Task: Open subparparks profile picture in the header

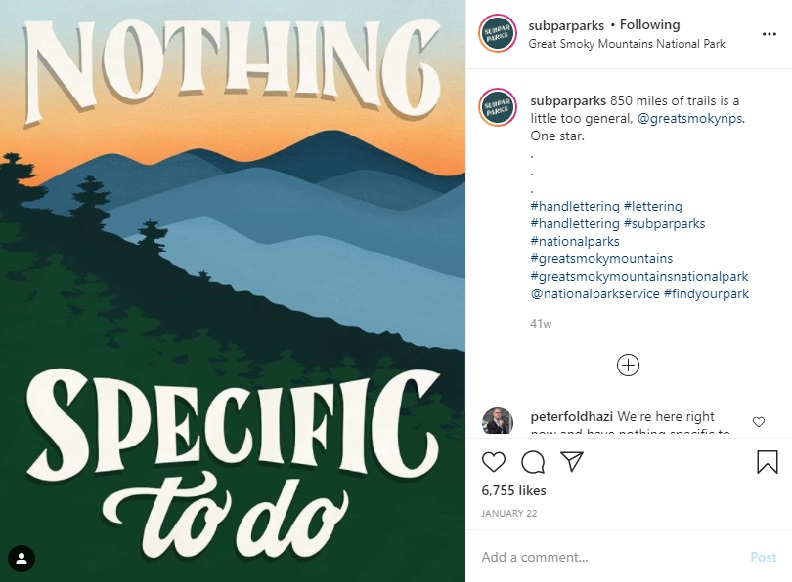Action: coord(497,33)
